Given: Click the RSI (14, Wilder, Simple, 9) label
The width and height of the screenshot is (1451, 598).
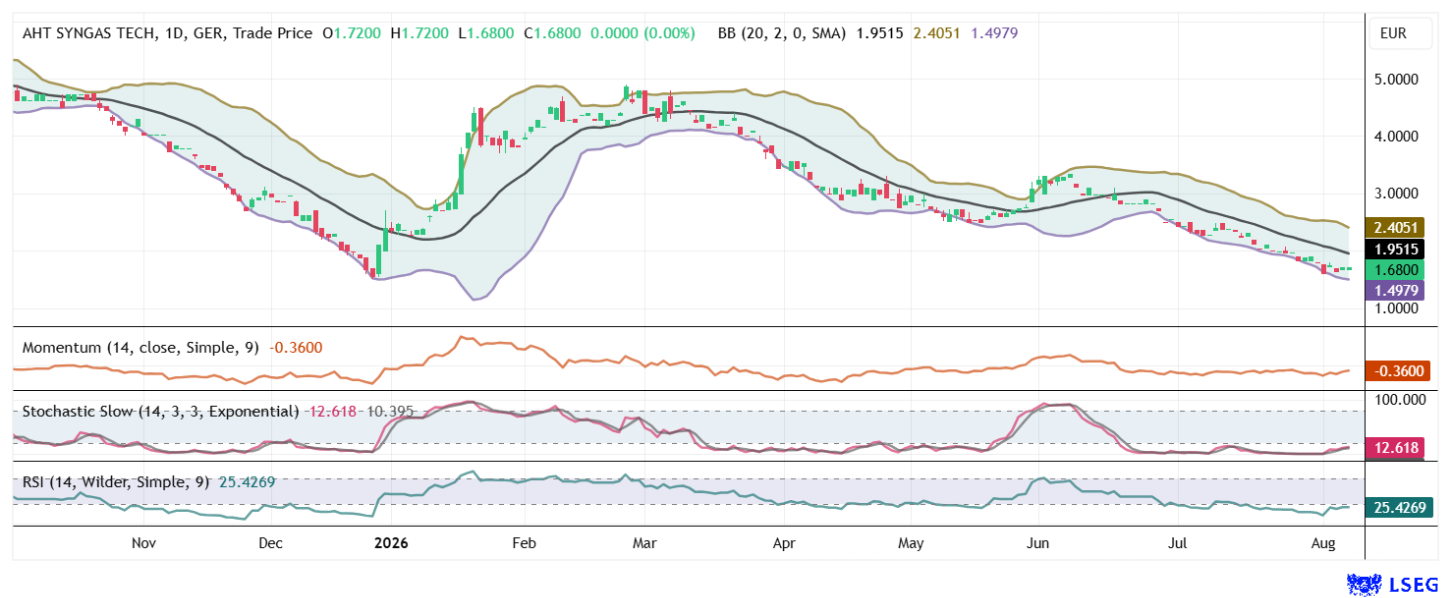Looking at the screenshot, I should [x=116, y=482].
